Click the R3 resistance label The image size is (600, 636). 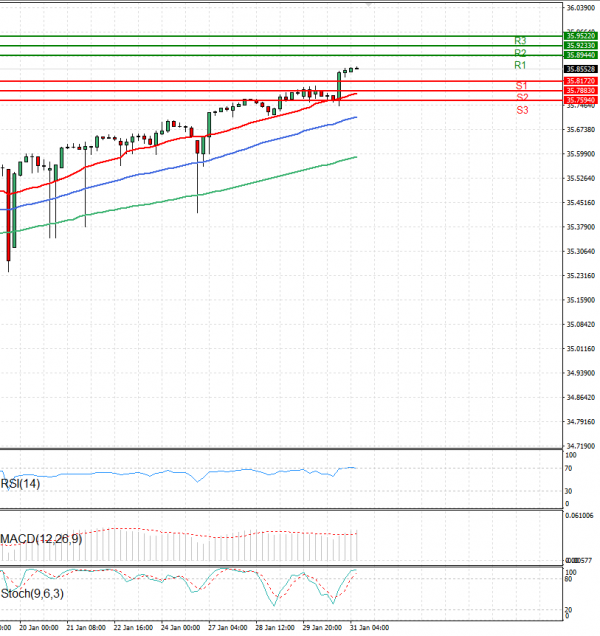[520, 41]
